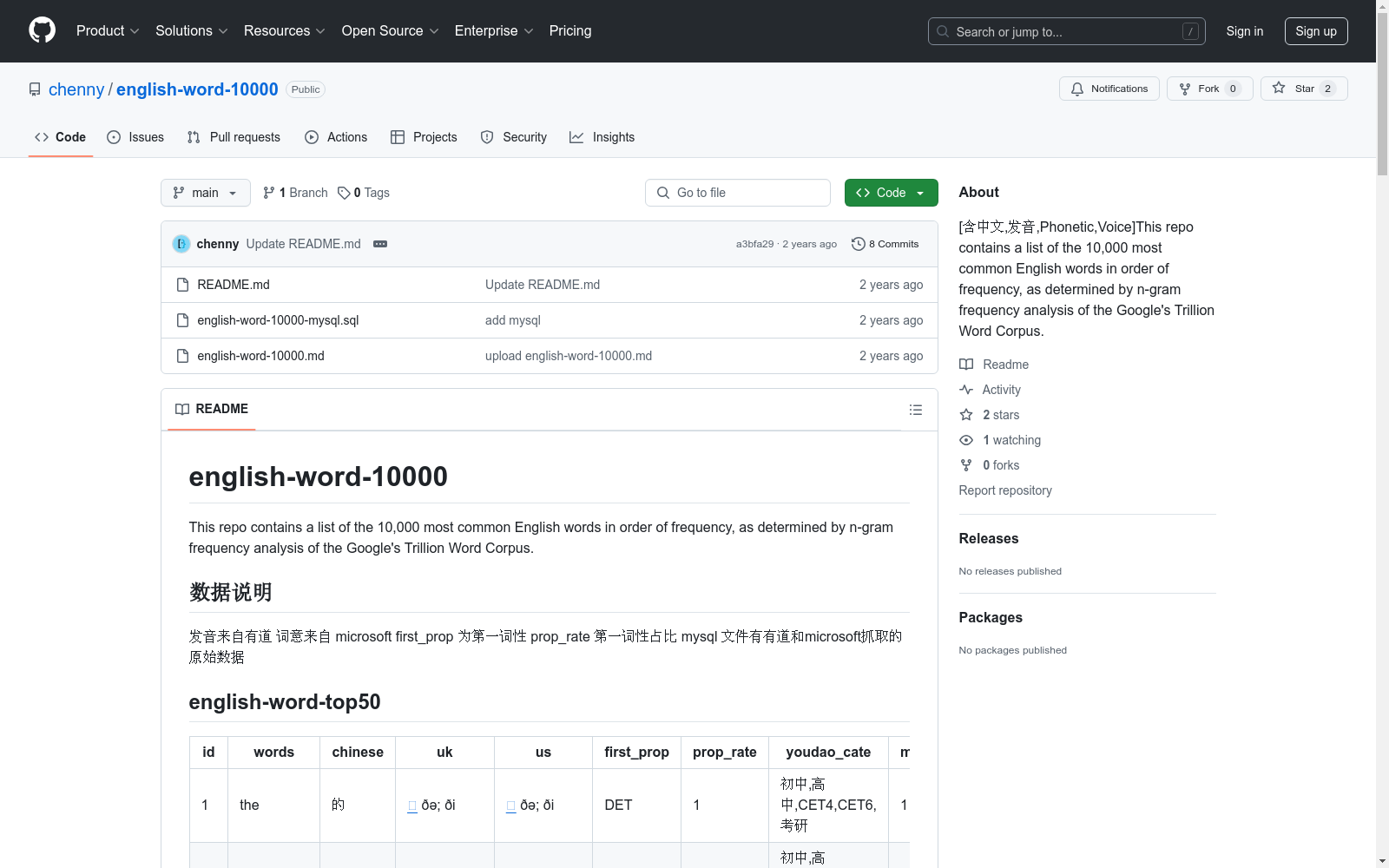Click the Readme book icon in About
Viewport: 1389px width, 868px height.
[x=966, y=365]
